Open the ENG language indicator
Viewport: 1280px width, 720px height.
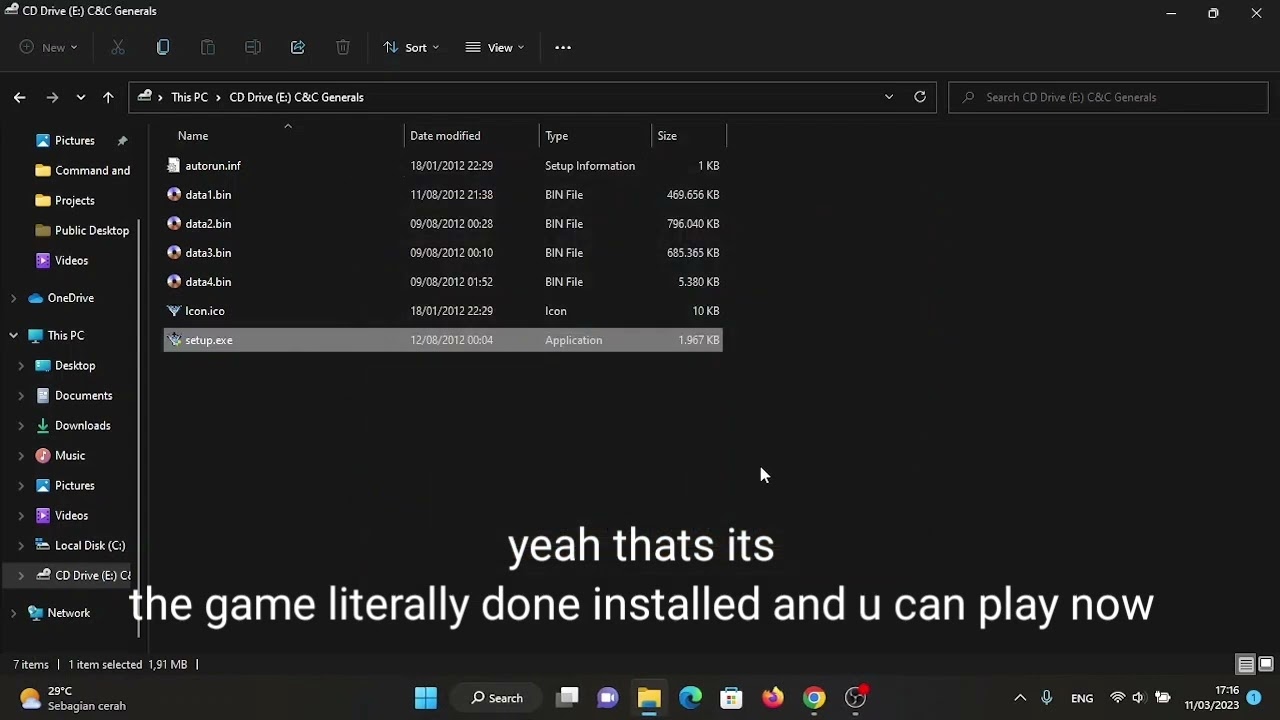click(1082, 698)
